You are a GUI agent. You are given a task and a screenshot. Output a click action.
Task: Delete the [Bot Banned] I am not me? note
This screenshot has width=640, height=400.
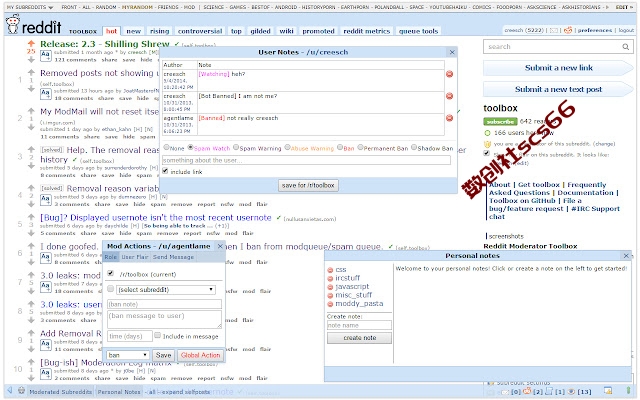tap(449, 96)
